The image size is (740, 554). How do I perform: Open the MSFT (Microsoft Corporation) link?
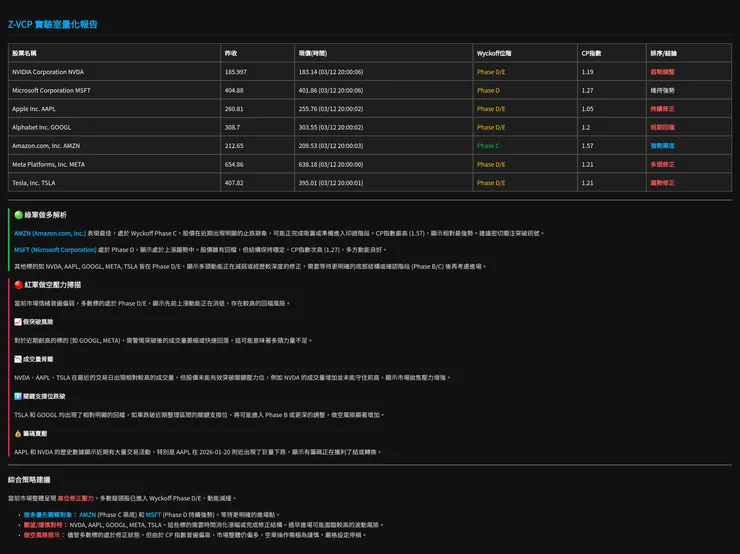point(55,250)
